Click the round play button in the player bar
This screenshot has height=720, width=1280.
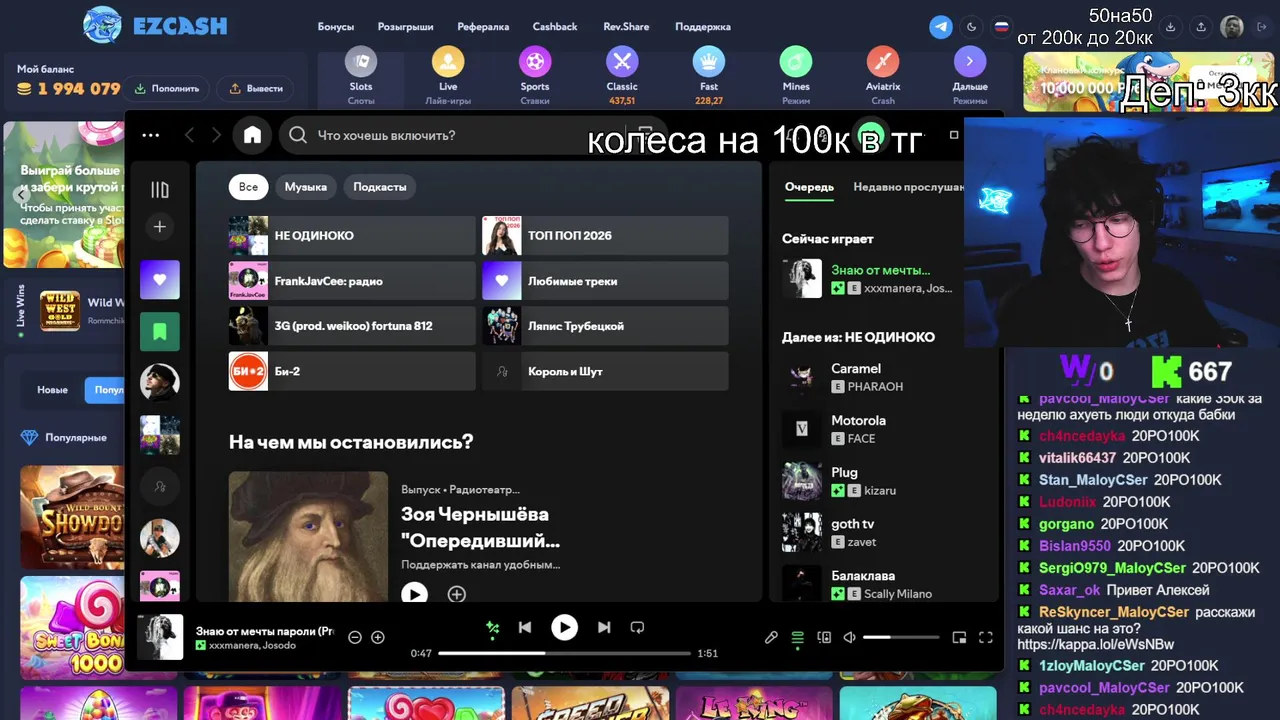(x=564, y=628)
